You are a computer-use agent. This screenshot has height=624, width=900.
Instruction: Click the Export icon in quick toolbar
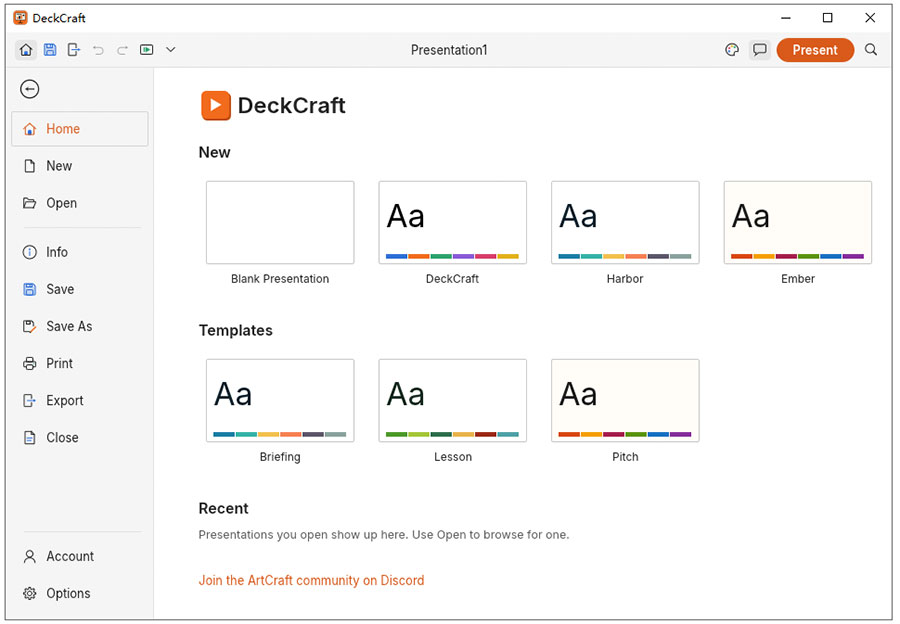pos(74,50)
